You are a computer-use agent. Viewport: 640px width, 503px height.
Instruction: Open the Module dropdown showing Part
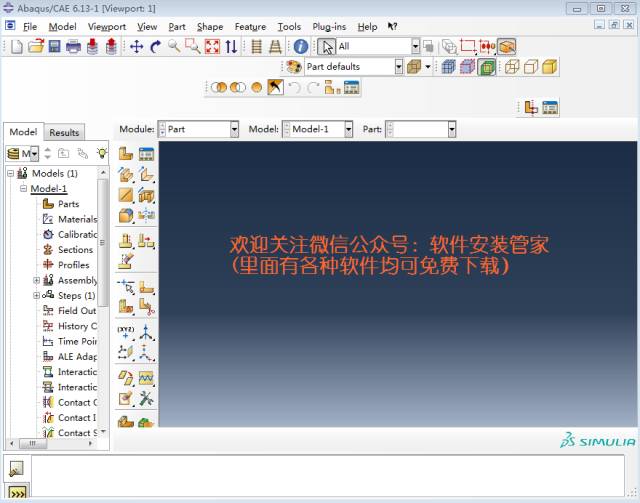click(234, 129)
